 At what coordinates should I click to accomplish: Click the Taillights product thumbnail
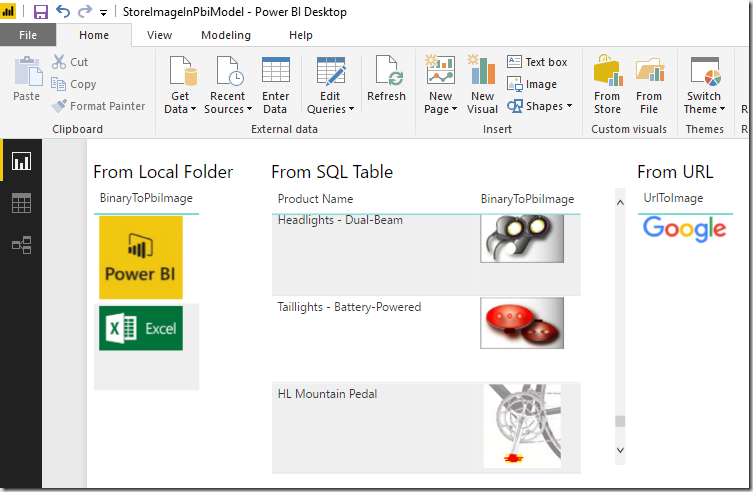(x=522, y=323)
